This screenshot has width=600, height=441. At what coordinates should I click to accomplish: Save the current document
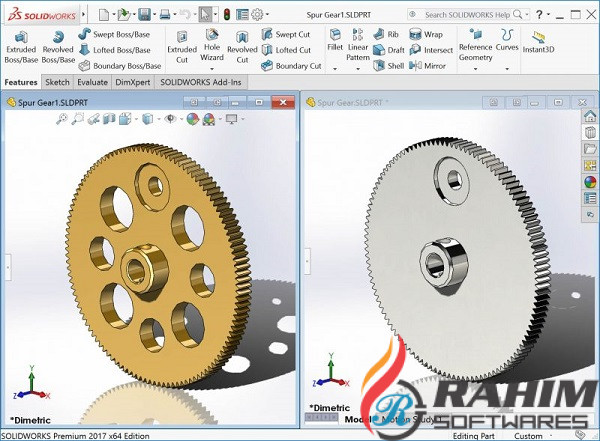pyautogui.click(x=145, y=15)
